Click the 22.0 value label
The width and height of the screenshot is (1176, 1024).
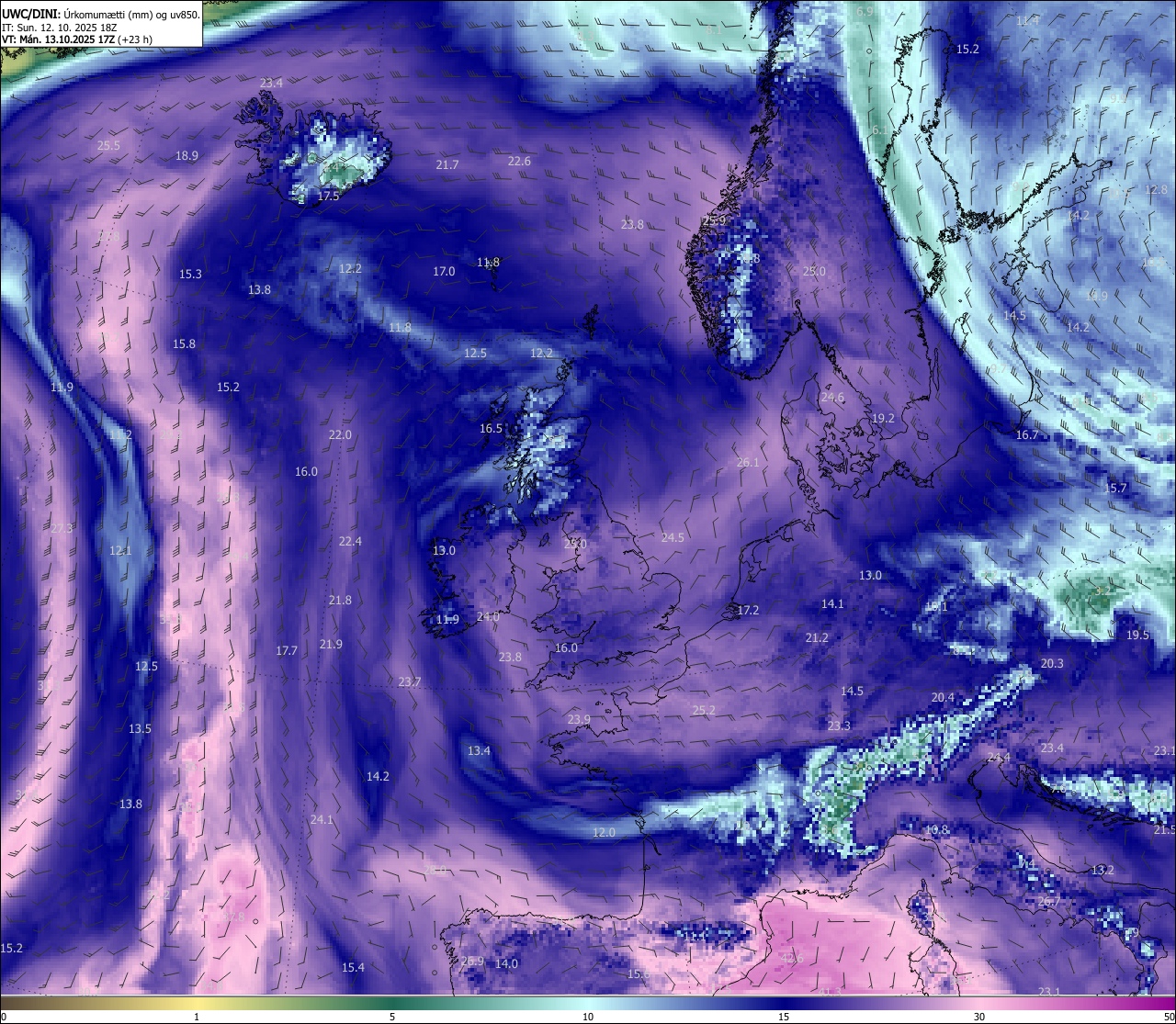(x=340, y=435)
